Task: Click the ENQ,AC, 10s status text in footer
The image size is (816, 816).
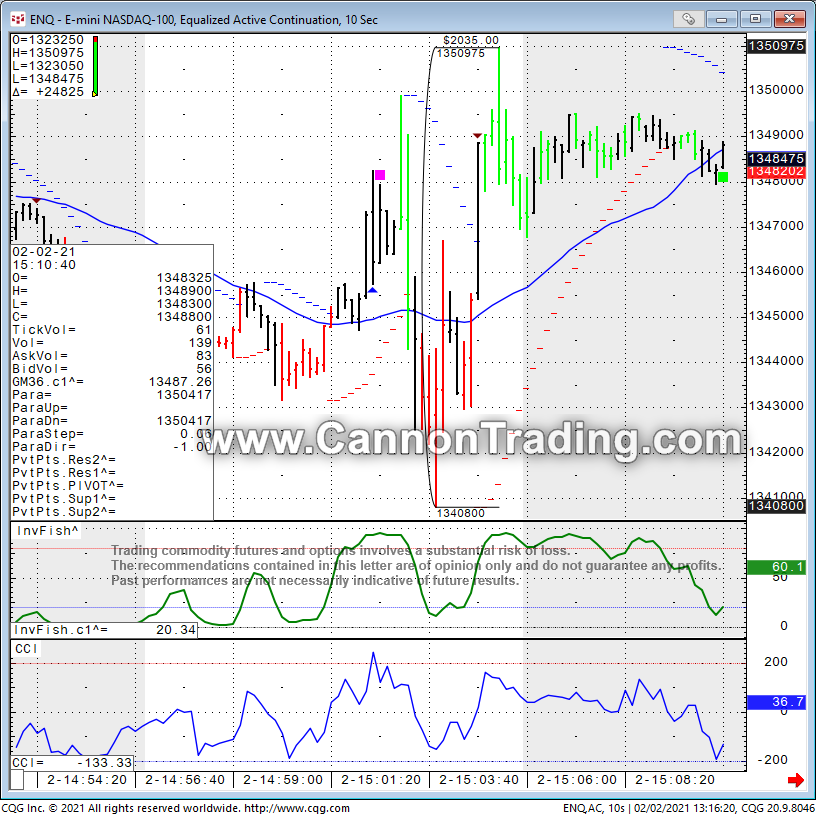Action: [x=595, y=808]
